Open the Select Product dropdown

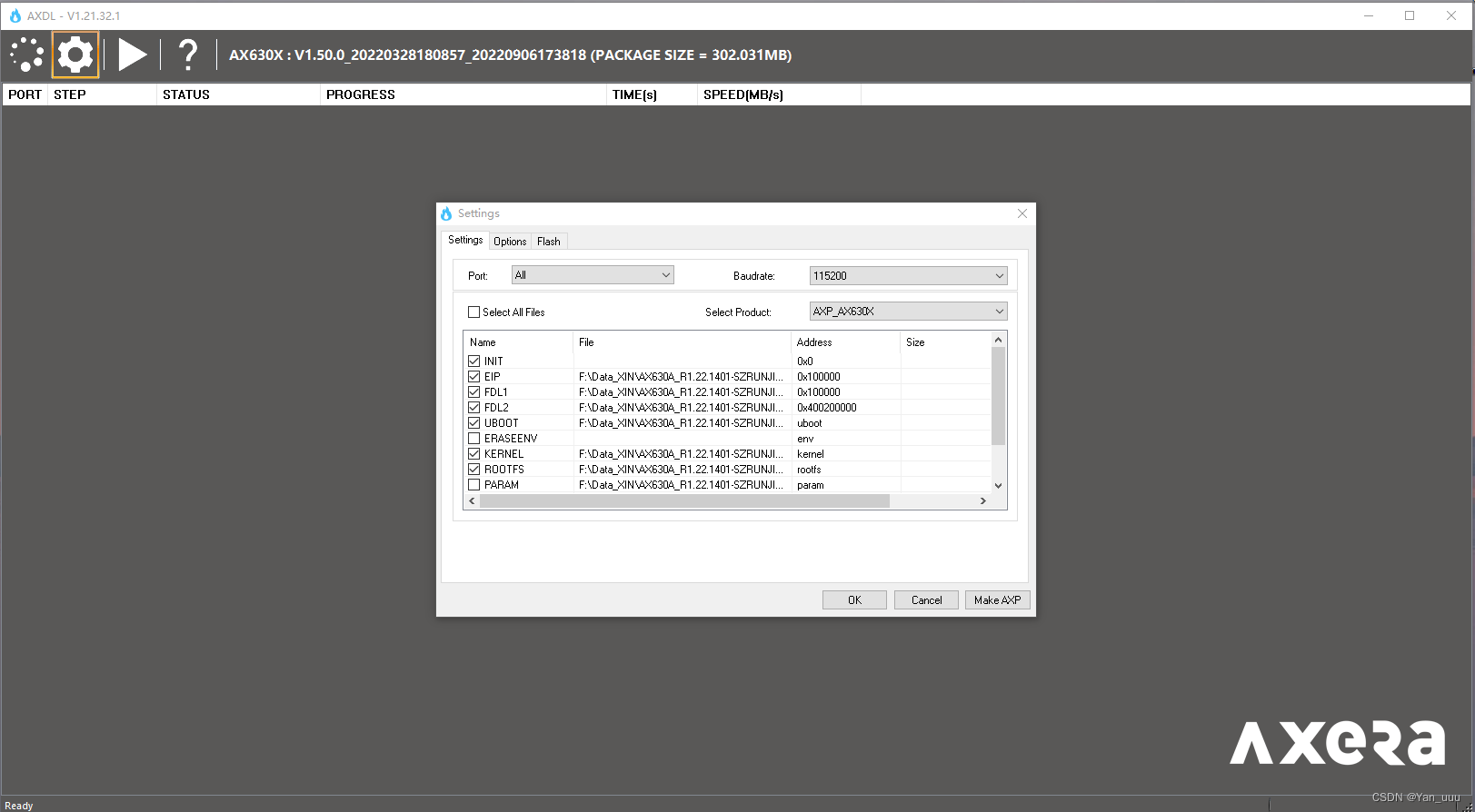point(908,312)
